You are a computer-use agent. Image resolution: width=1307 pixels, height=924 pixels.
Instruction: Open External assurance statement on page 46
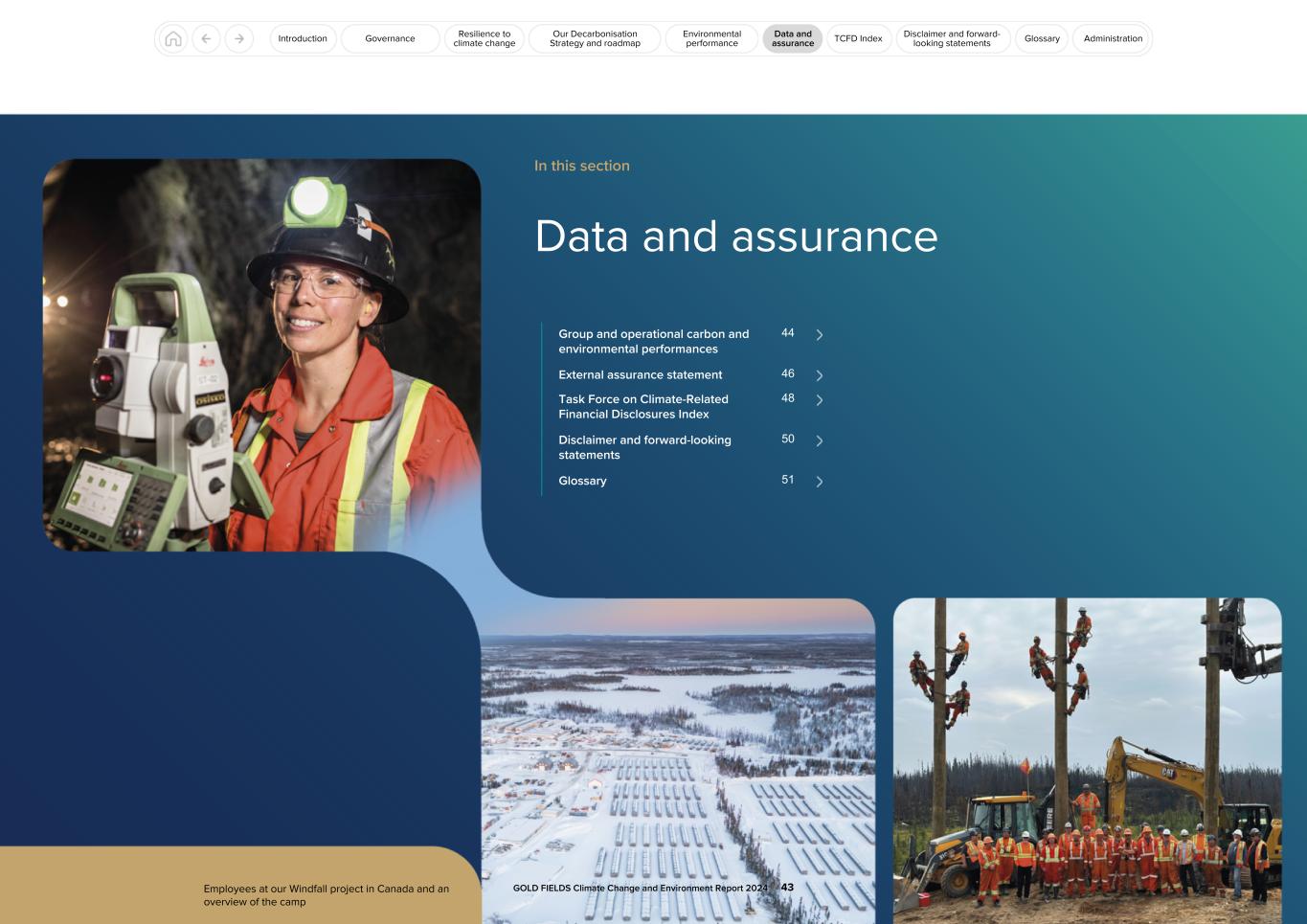pos(641,374)
